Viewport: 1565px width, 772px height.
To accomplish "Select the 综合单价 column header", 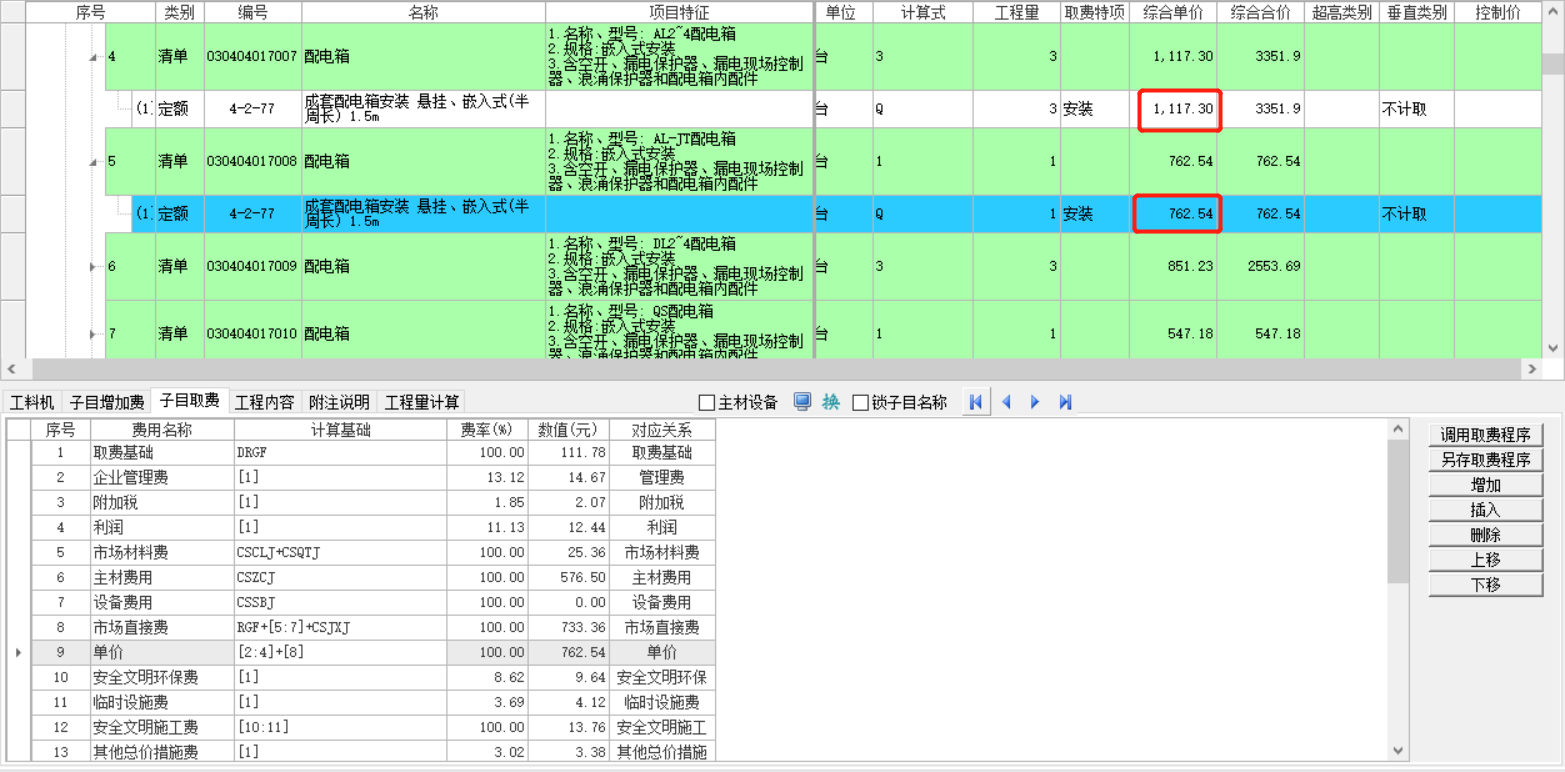I will [1173, 12].
